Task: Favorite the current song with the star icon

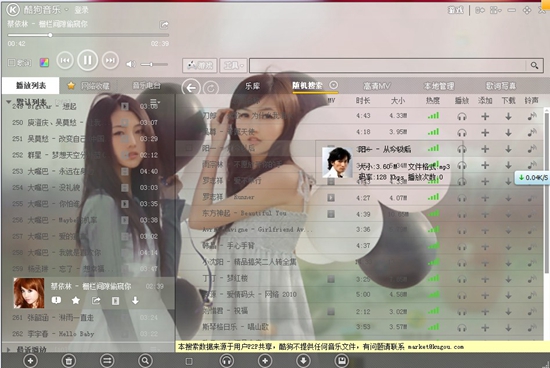Action: point(76,300)
